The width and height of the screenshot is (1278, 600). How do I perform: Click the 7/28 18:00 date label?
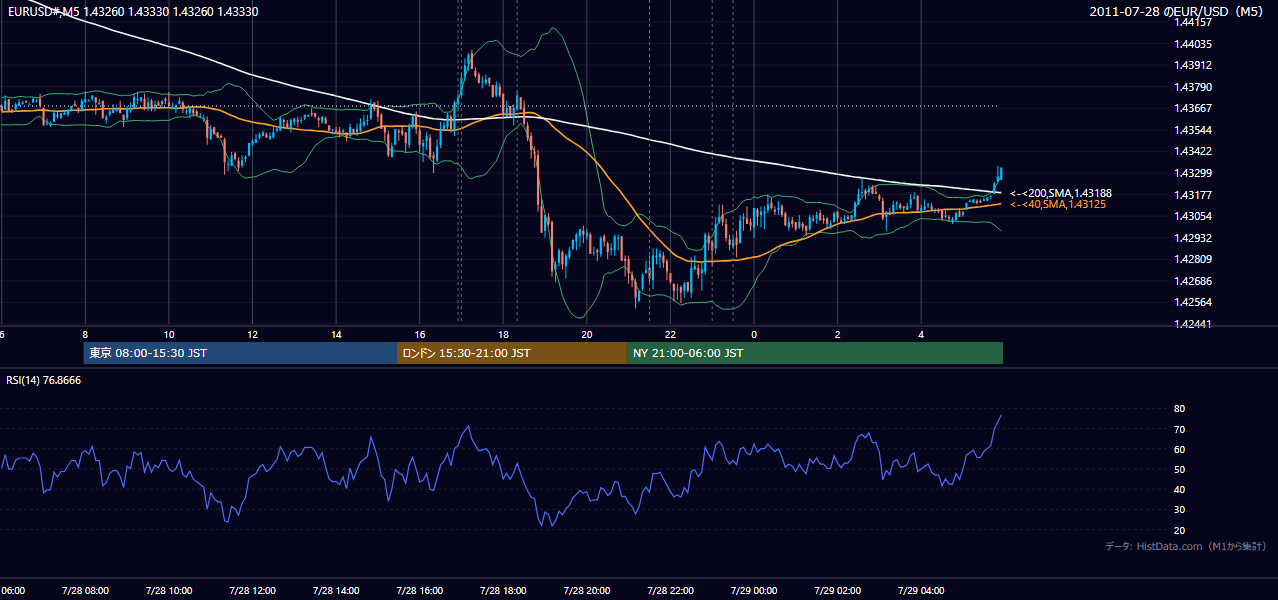pos(503,590)
